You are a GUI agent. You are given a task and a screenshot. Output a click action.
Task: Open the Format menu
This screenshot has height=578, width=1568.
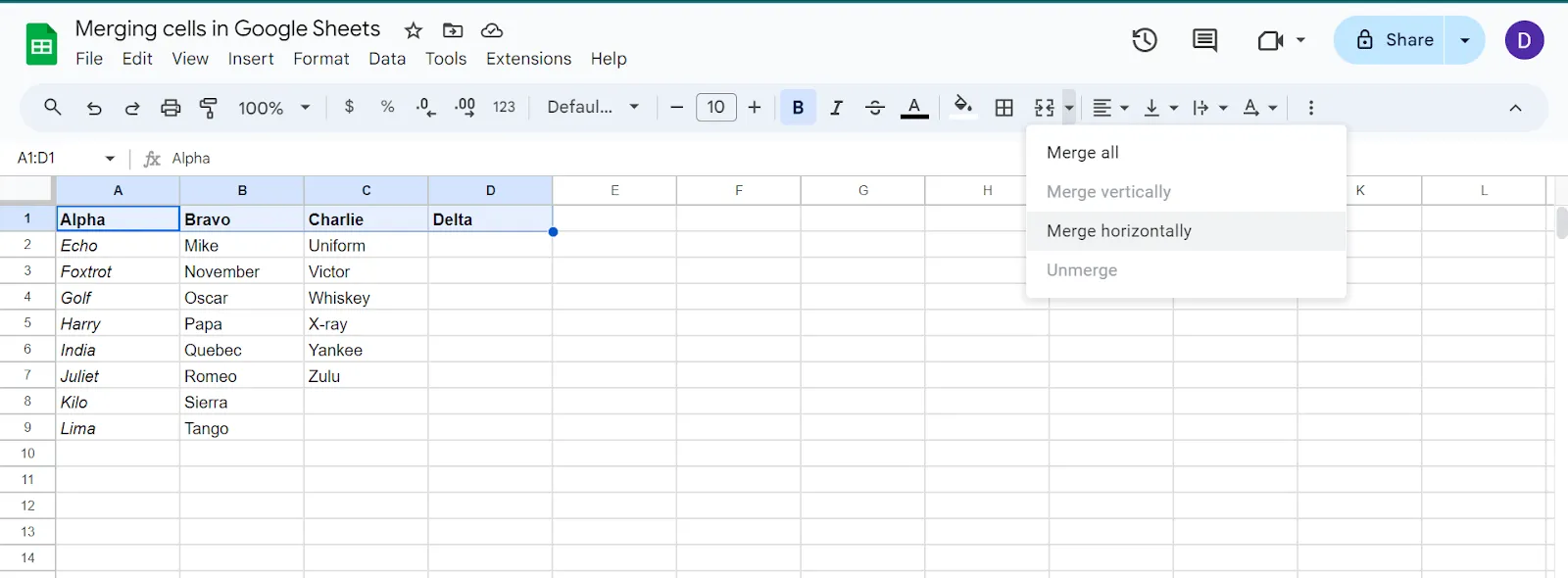[321, 59]
